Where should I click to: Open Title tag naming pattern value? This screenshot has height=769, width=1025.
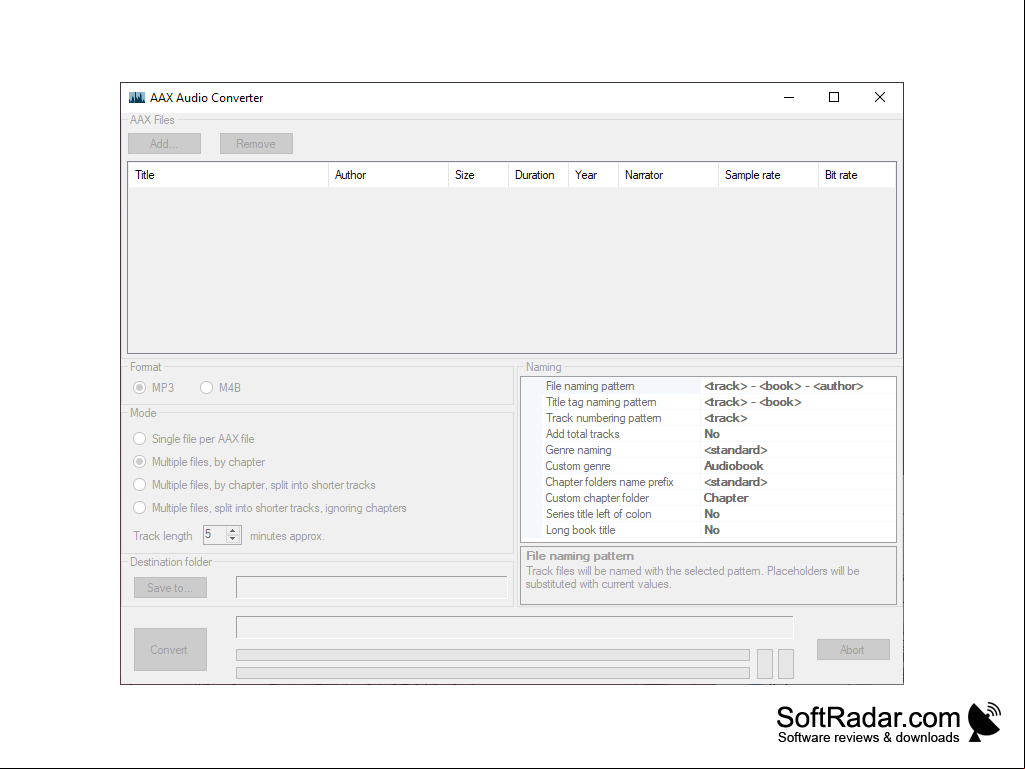(798, 402)
